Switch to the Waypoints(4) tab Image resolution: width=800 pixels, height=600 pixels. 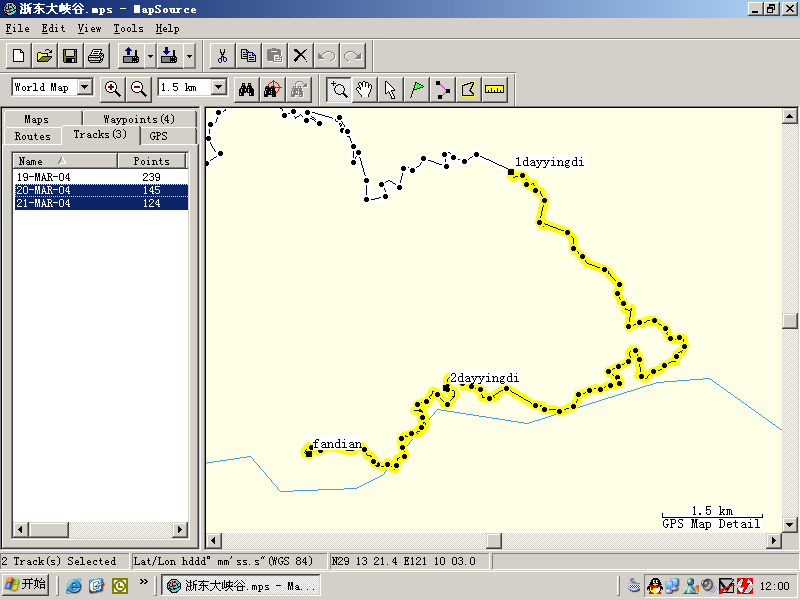pyautogui.click(x=138, y=119)
